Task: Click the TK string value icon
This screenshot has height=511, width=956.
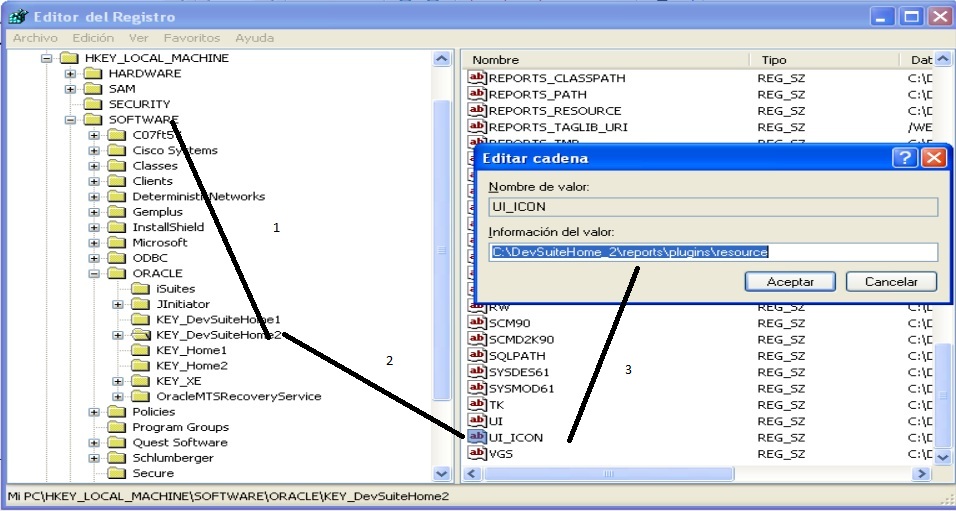Action: click(477, 404)
